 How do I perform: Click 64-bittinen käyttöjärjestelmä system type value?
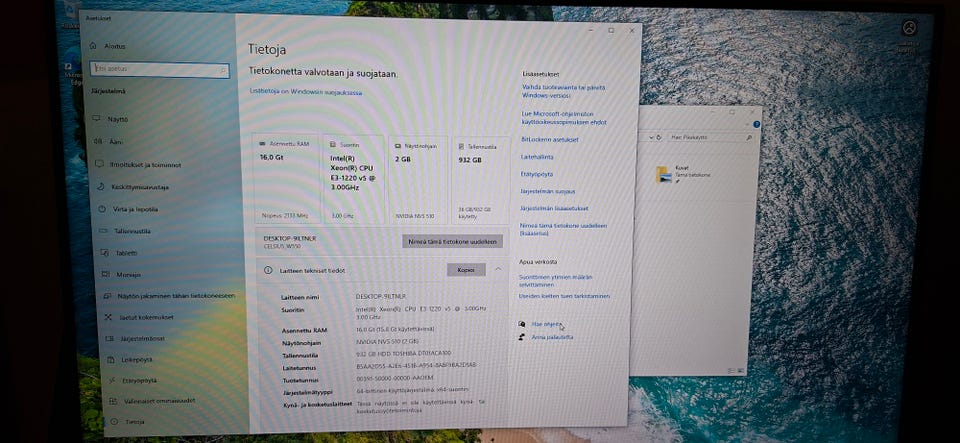click(x=413, y=389)
